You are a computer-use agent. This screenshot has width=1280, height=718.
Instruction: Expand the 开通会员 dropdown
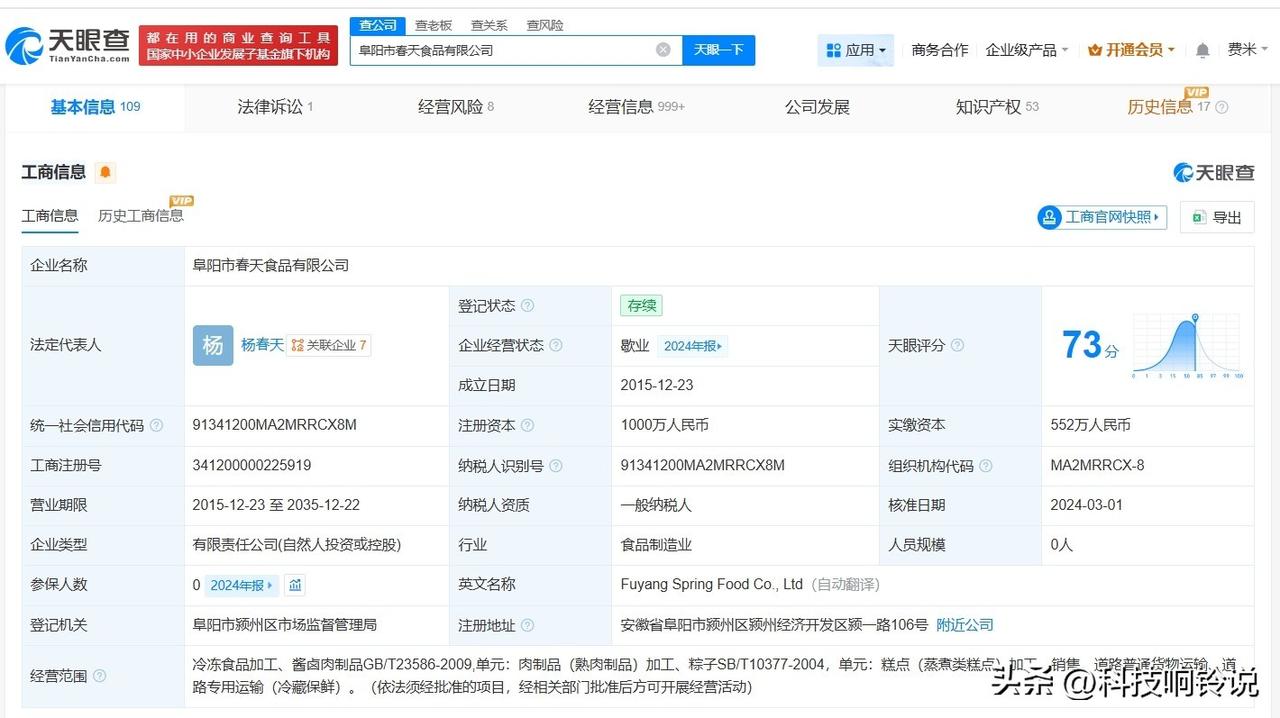(1131, 50)
